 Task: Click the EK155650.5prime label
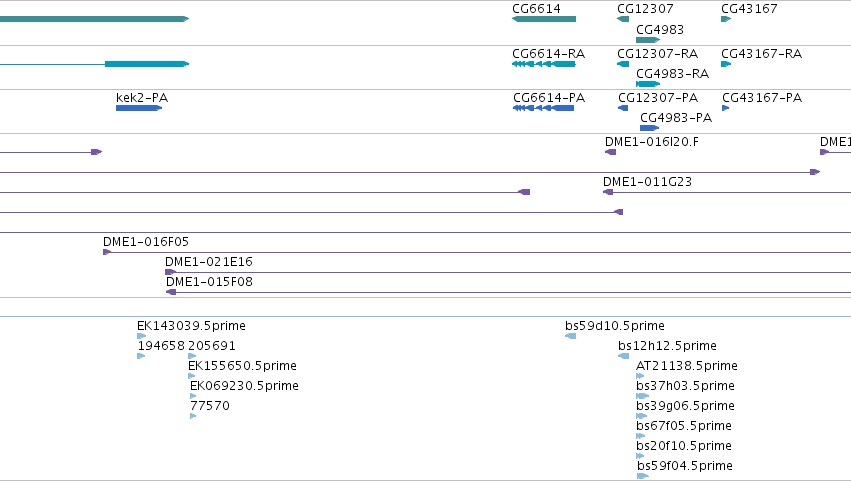243,366
